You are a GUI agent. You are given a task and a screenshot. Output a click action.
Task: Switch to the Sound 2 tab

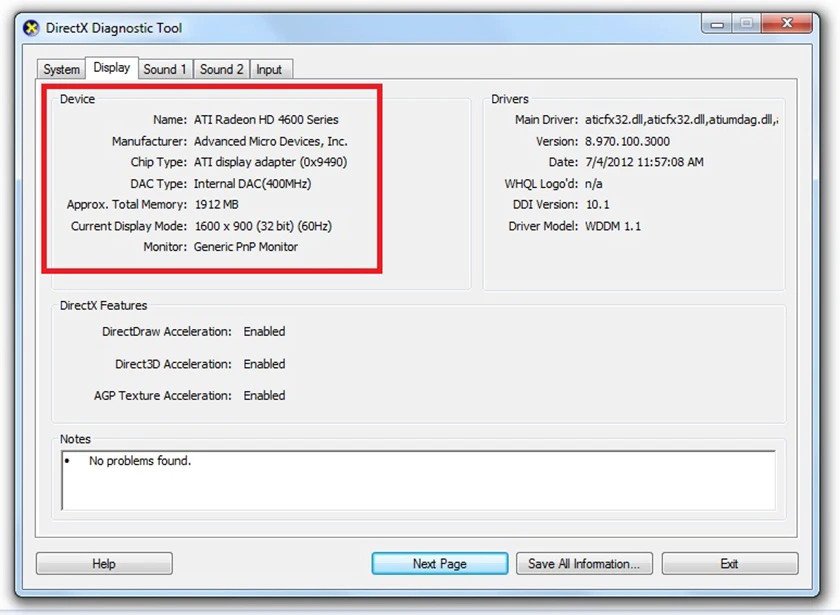click(x=221, y=69)
